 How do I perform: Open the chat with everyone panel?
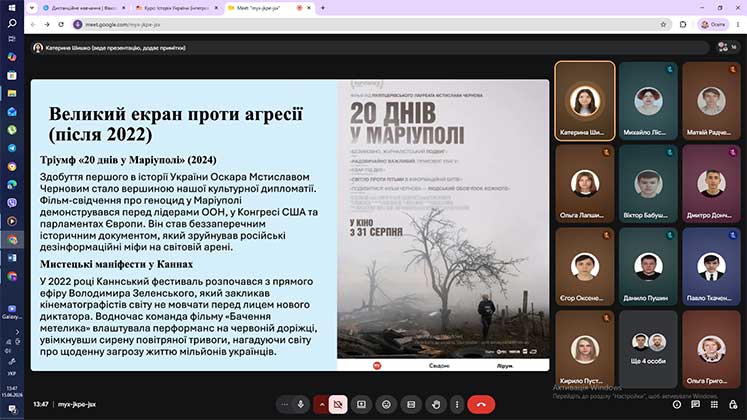696,404
